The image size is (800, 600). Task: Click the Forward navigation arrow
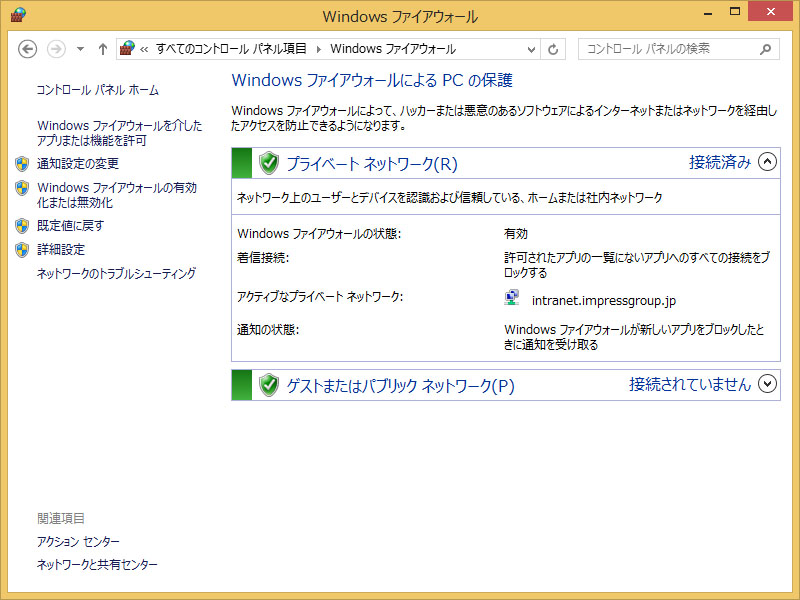click(56, 49)
